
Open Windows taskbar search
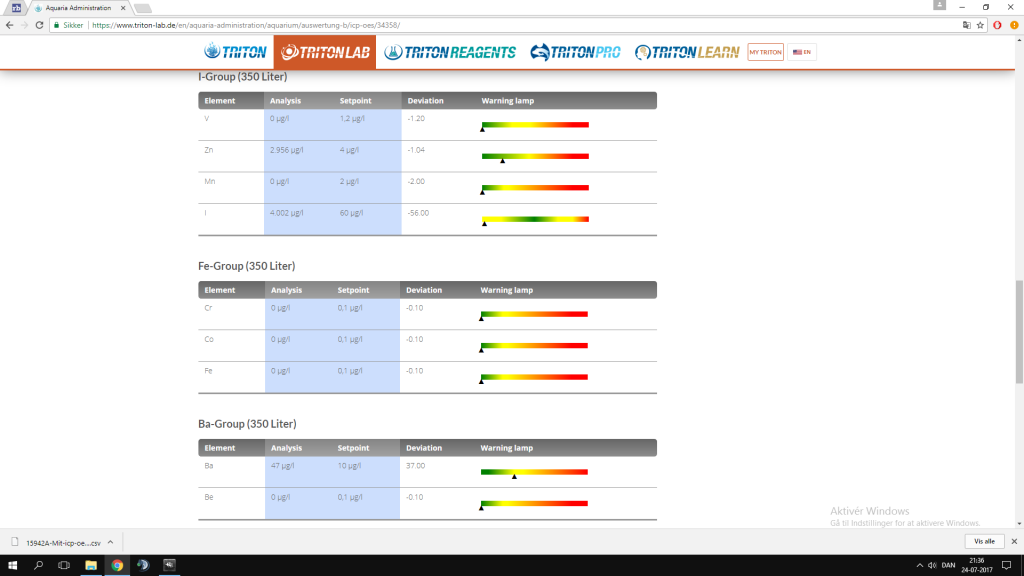click(x=38, y=565)
